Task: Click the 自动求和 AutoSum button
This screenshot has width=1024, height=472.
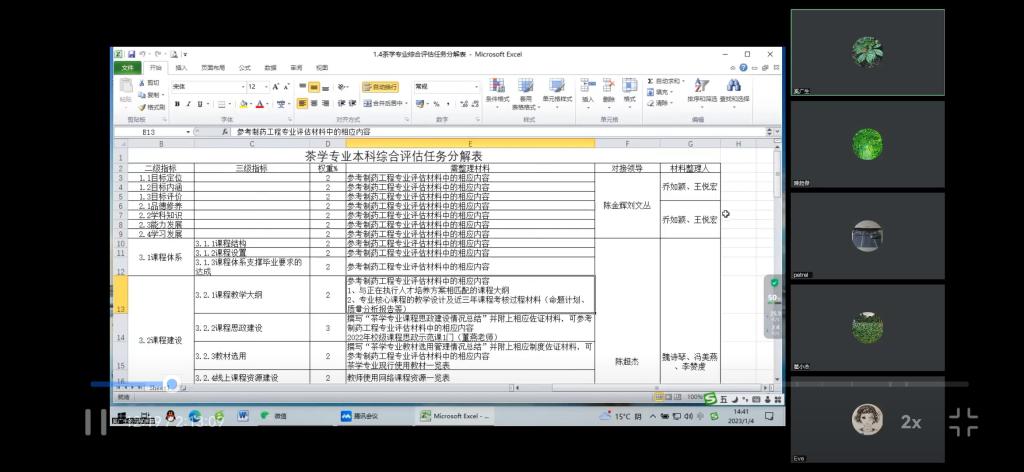Action: 665,81
